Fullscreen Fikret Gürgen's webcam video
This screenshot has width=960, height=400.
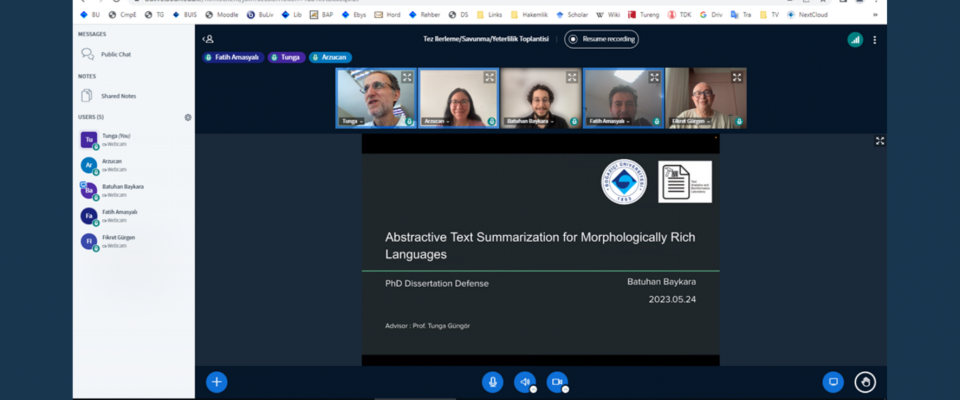pyautogui.click(x=737, y=77)
